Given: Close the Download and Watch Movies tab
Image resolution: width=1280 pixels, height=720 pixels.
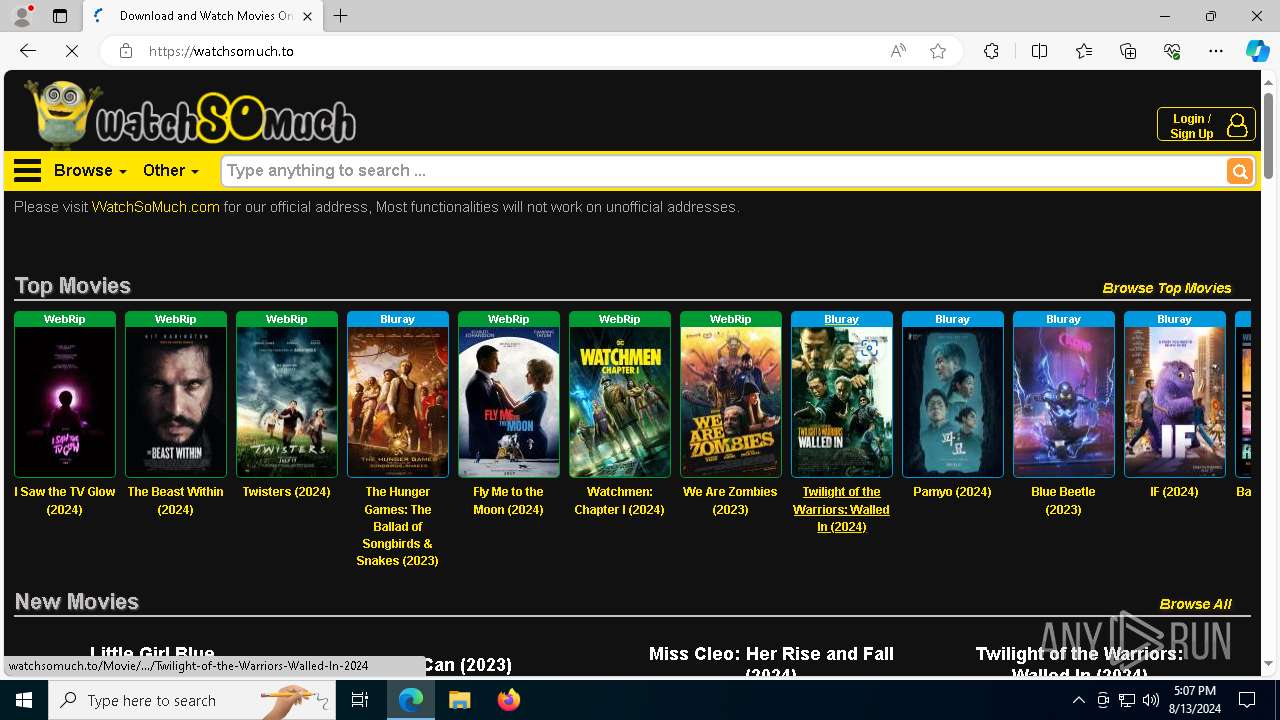Looking at the screenshot, I should [307, 16].
